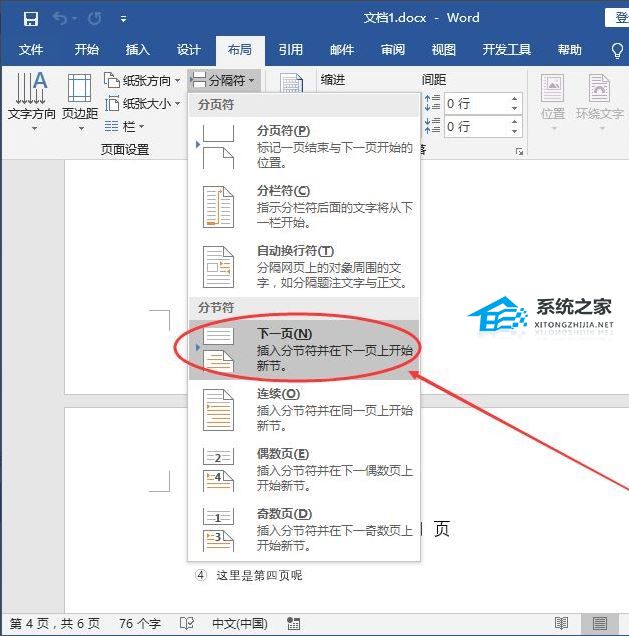Switch to read mode view icon
Image resolution: width=629 pixels, height=636 pixels.
click(561, 623)
